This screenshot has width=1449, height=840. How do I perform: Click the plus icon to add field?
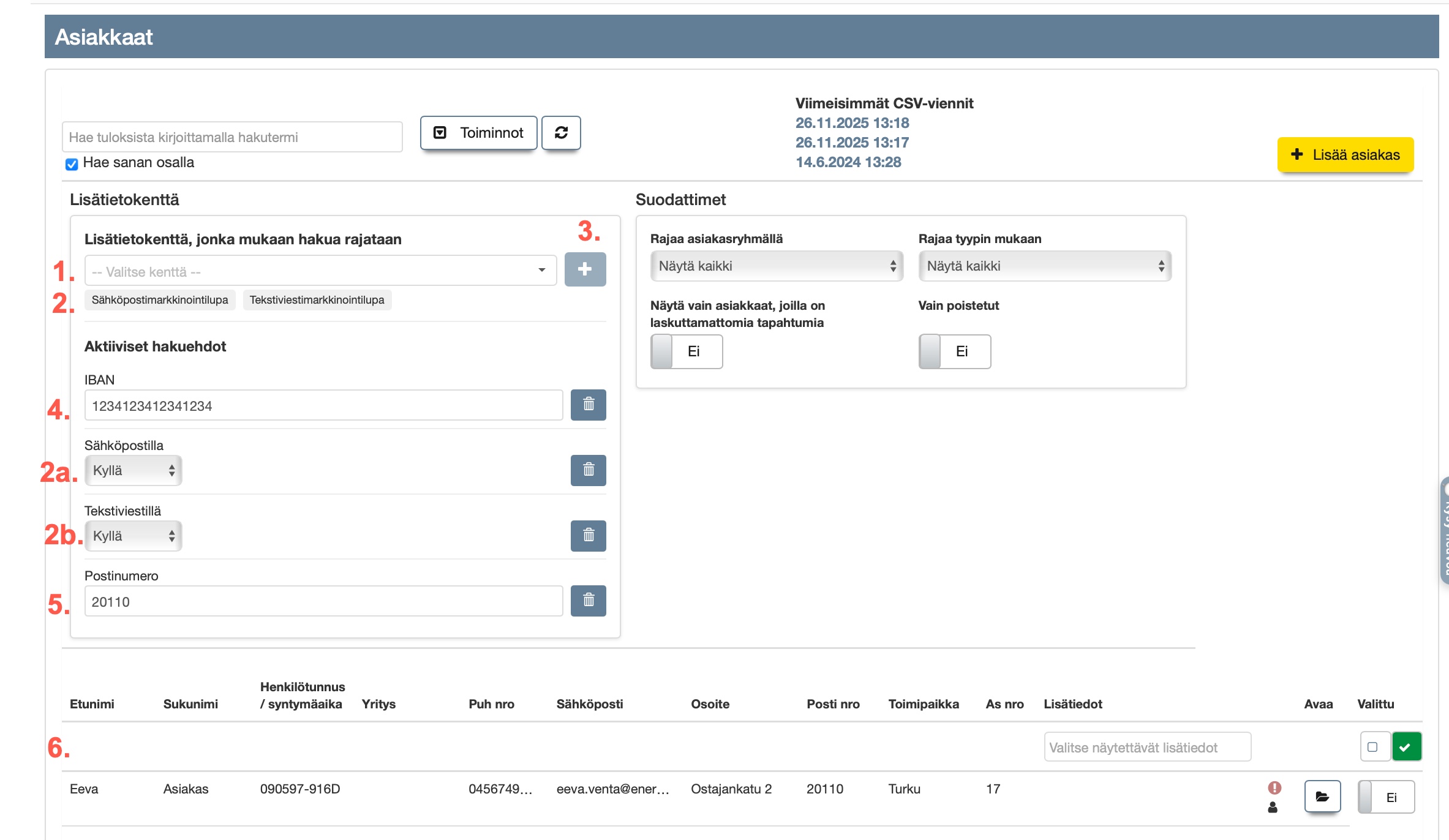click(x=585, y=269)
